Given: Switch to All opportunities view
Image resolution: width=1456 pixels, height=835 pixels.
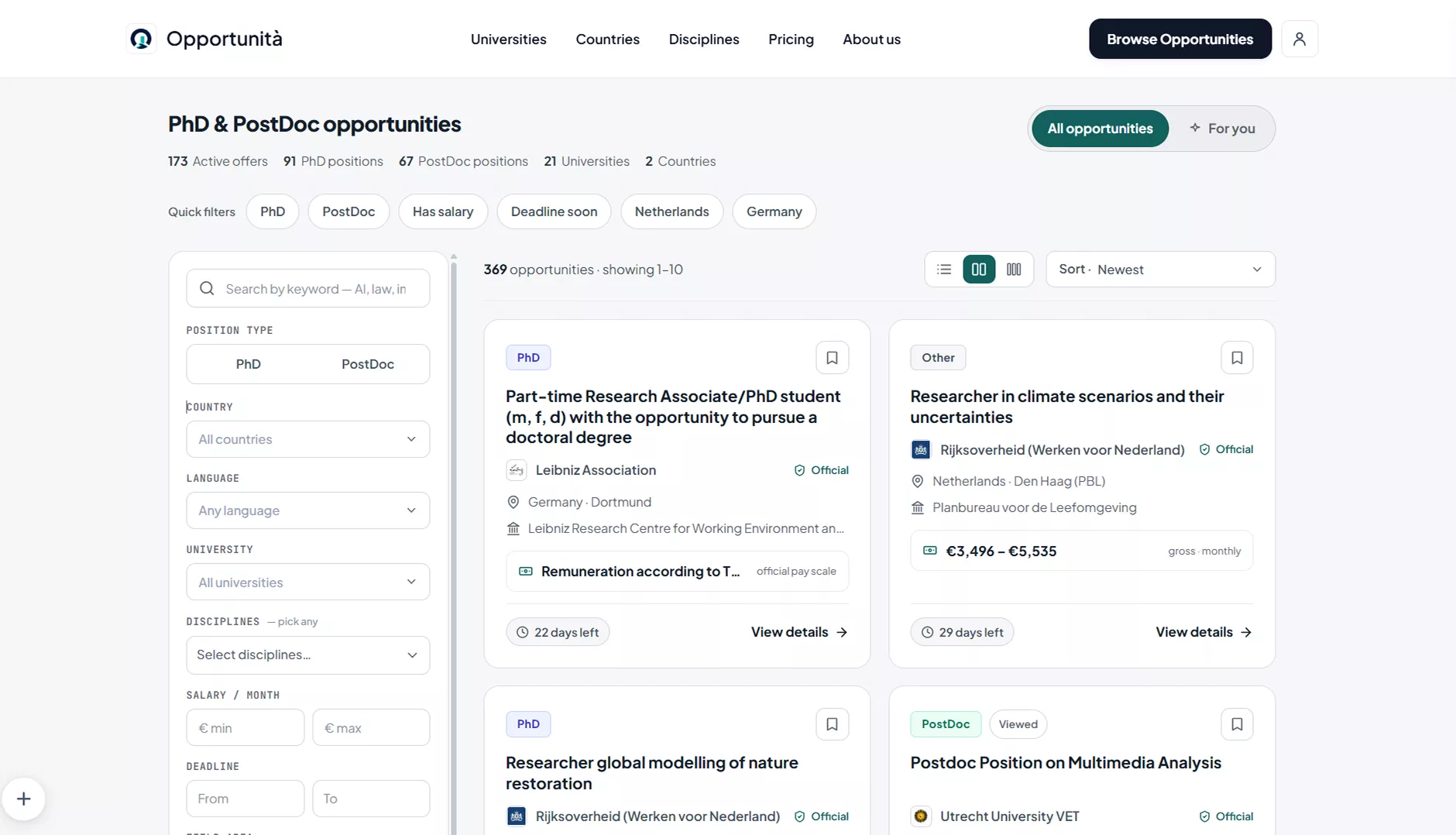Looking at the screenshot, I should (1100, 129).
